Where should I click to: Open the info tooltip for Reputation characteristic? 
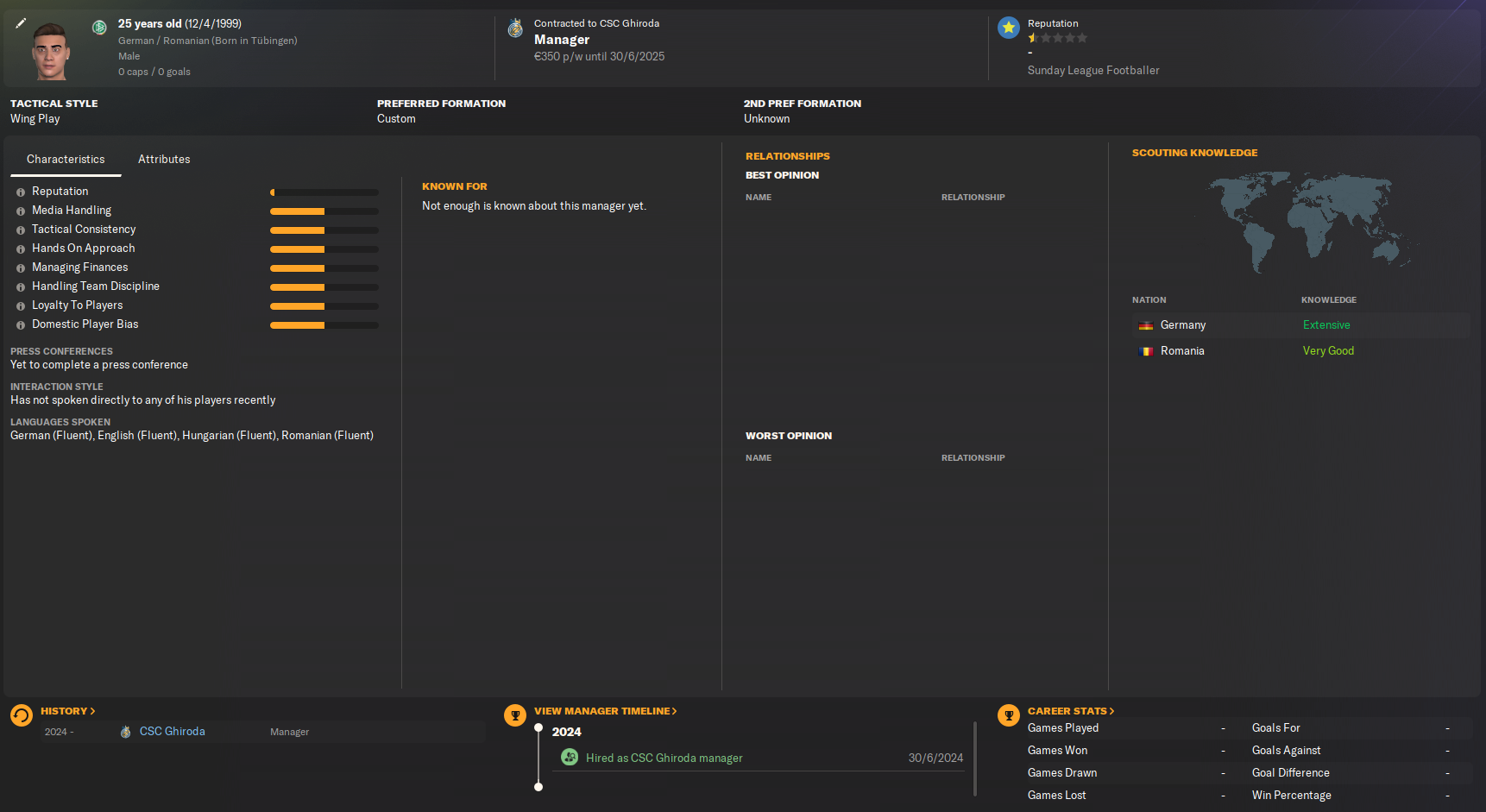coord(21,192)
